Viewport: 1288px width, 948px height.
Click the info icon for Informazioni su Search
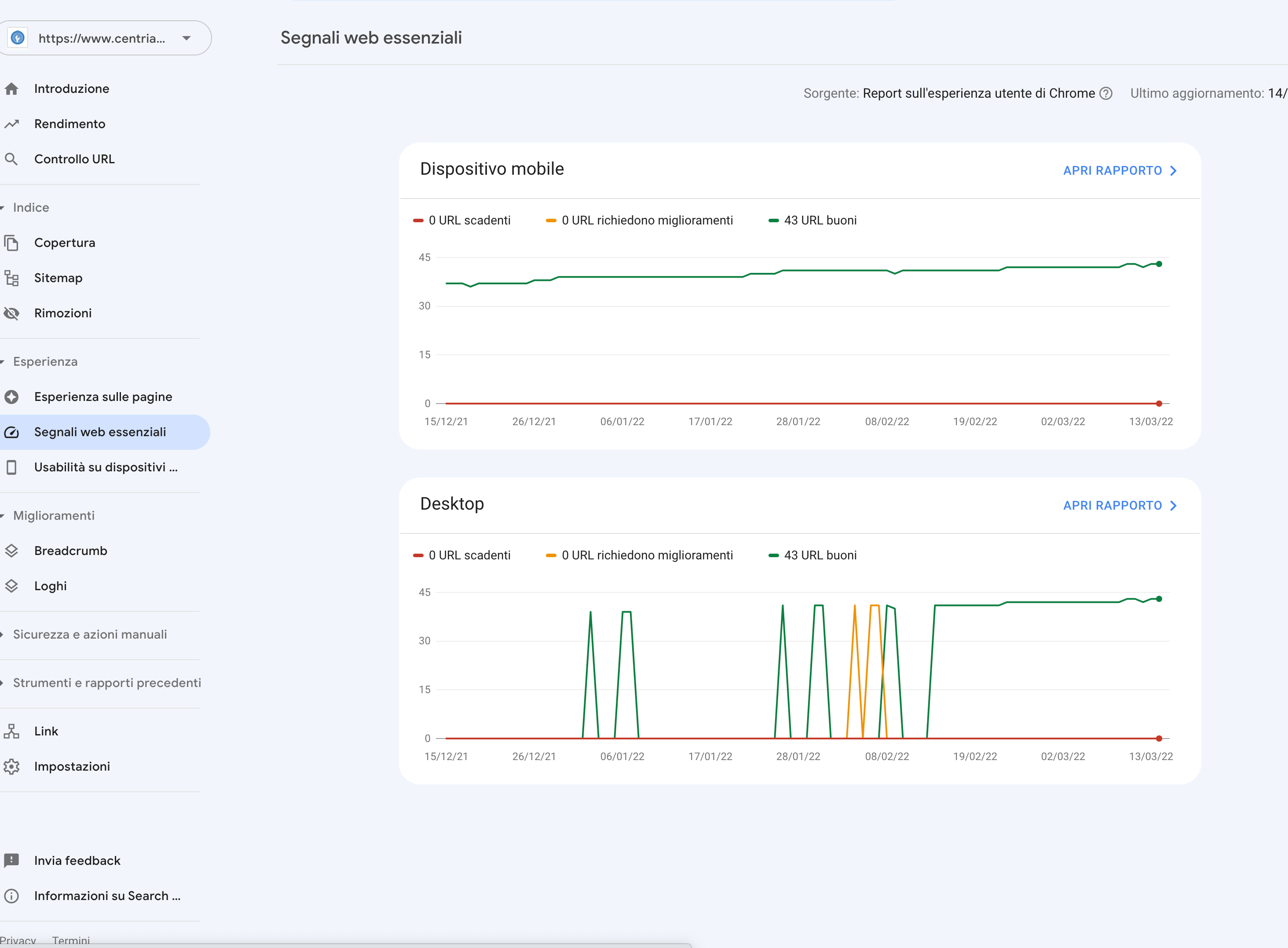(11, 896)
